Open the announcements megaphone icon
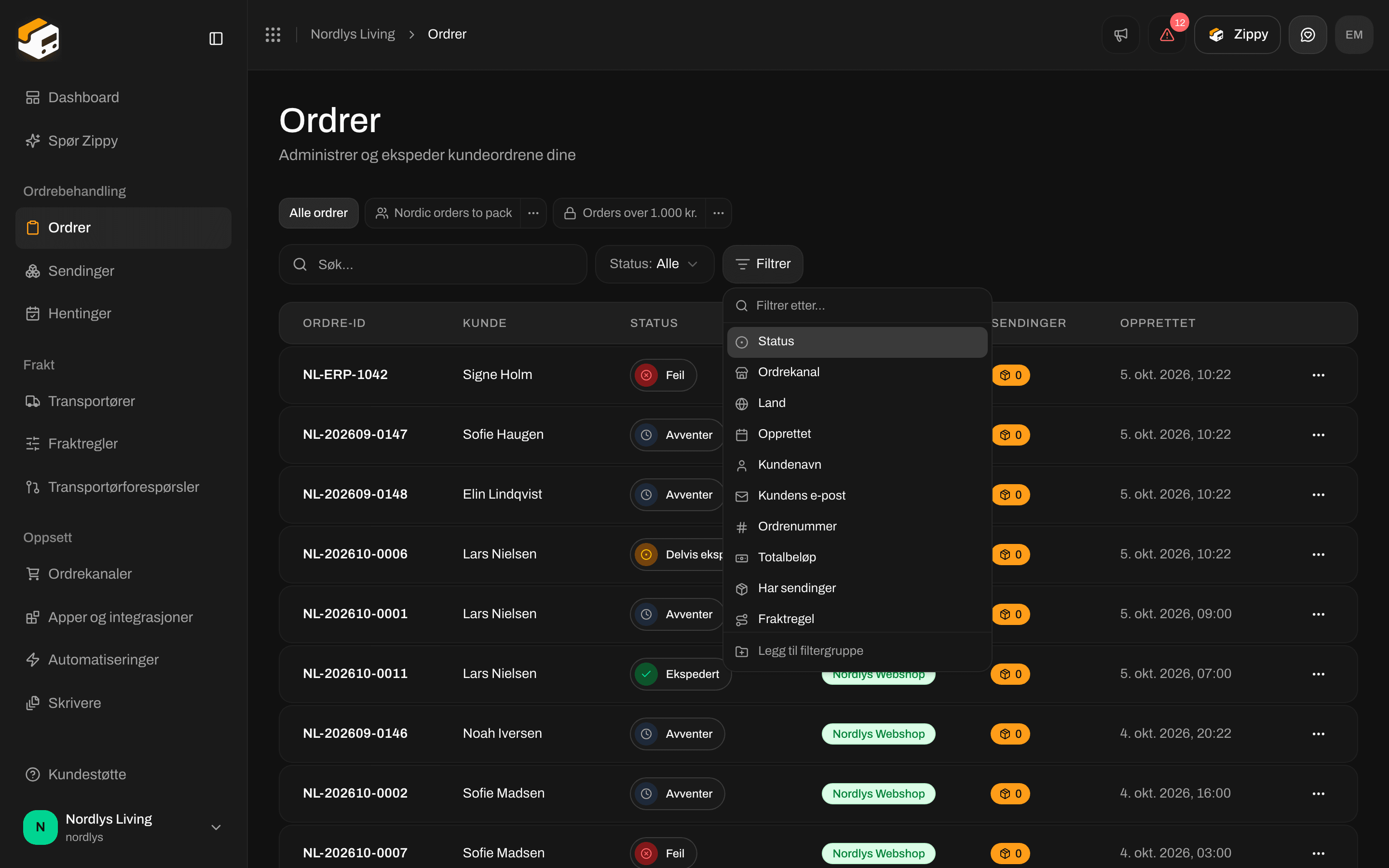Viewport: 1389px width, 868px height. pos(1120,34)
